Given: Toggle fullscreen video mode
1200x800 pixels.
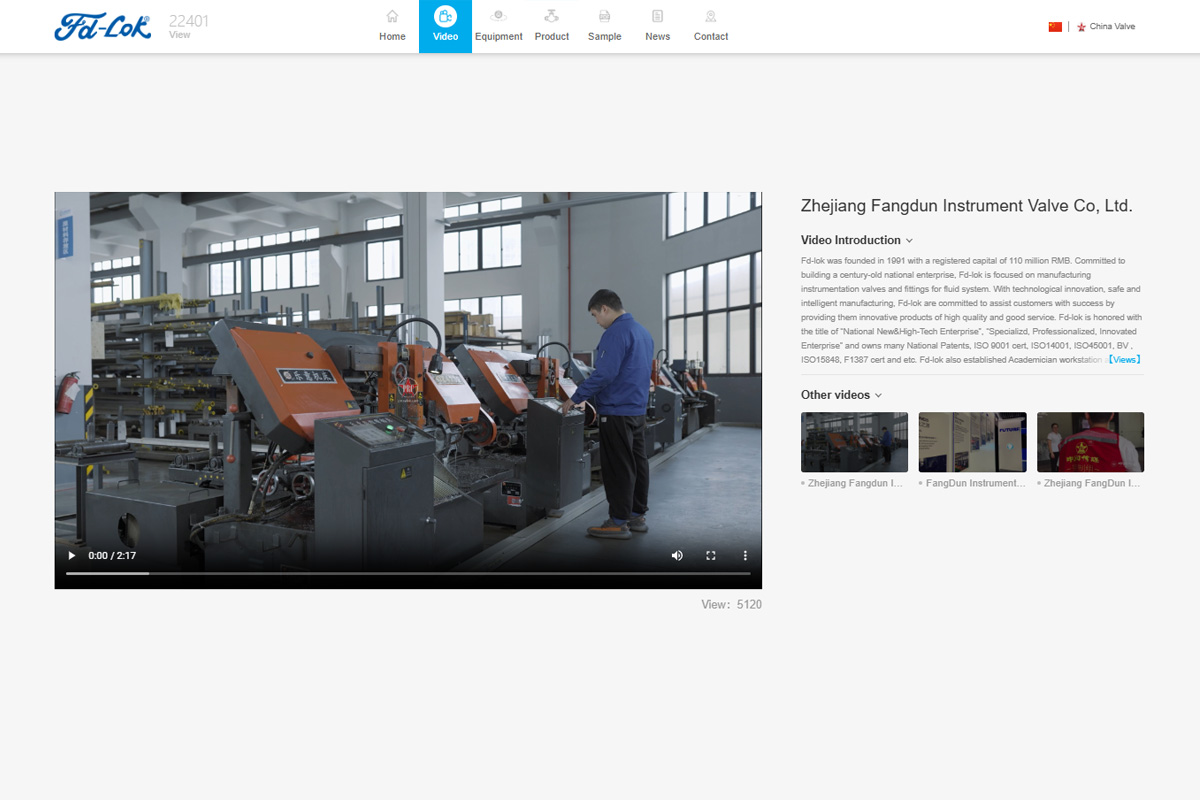Looking at the screenshot, I should 711,555.
